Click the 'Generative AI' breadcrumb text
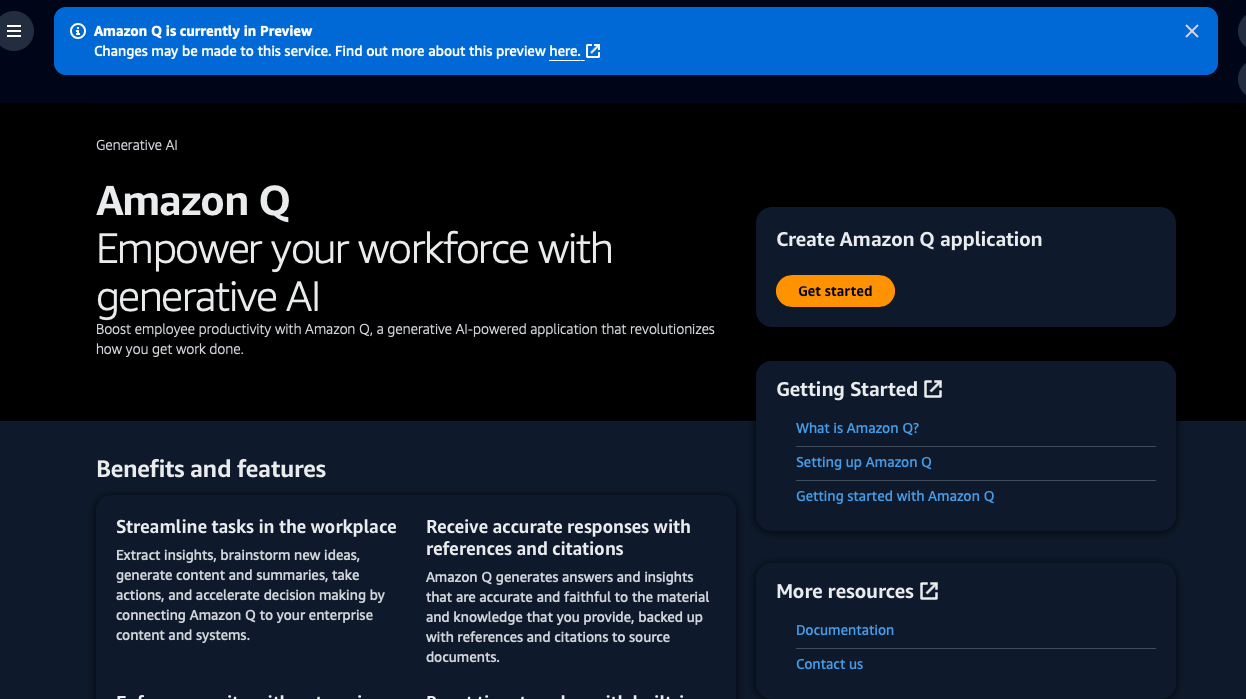The width and height of the screenshot is (1246, 699). click(x=137, y=145)
